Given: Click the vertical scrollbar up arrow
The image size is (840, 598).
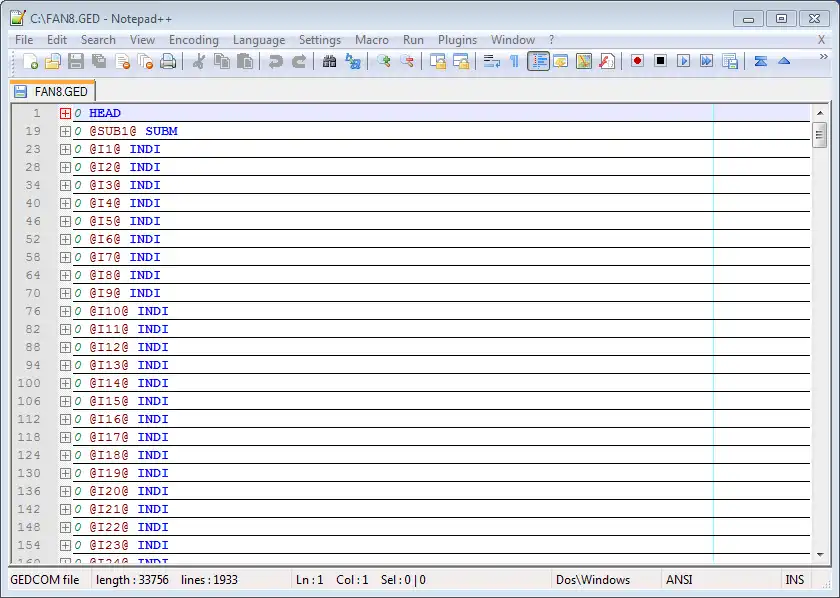Looking at the screenshot, I should click(820, 113).
